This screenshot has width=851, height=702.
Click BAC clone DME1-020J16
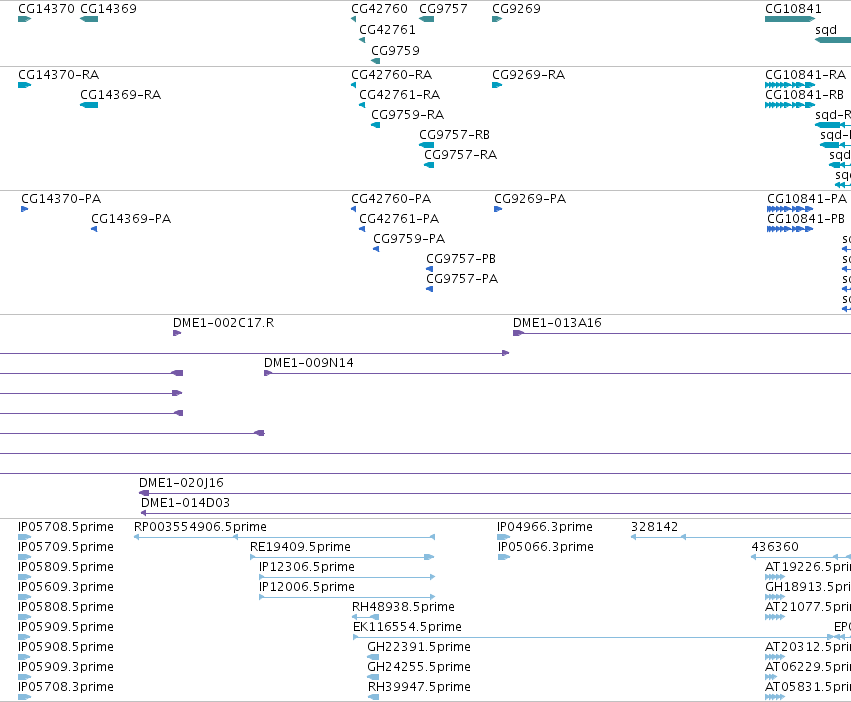(x=181, y=483)
